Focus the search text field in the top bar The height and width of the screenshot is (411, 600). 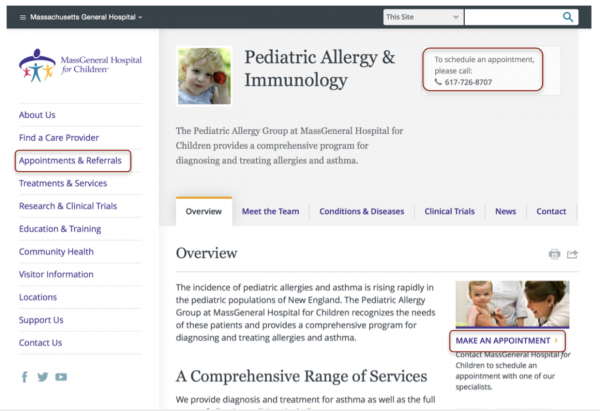(512, 17)
